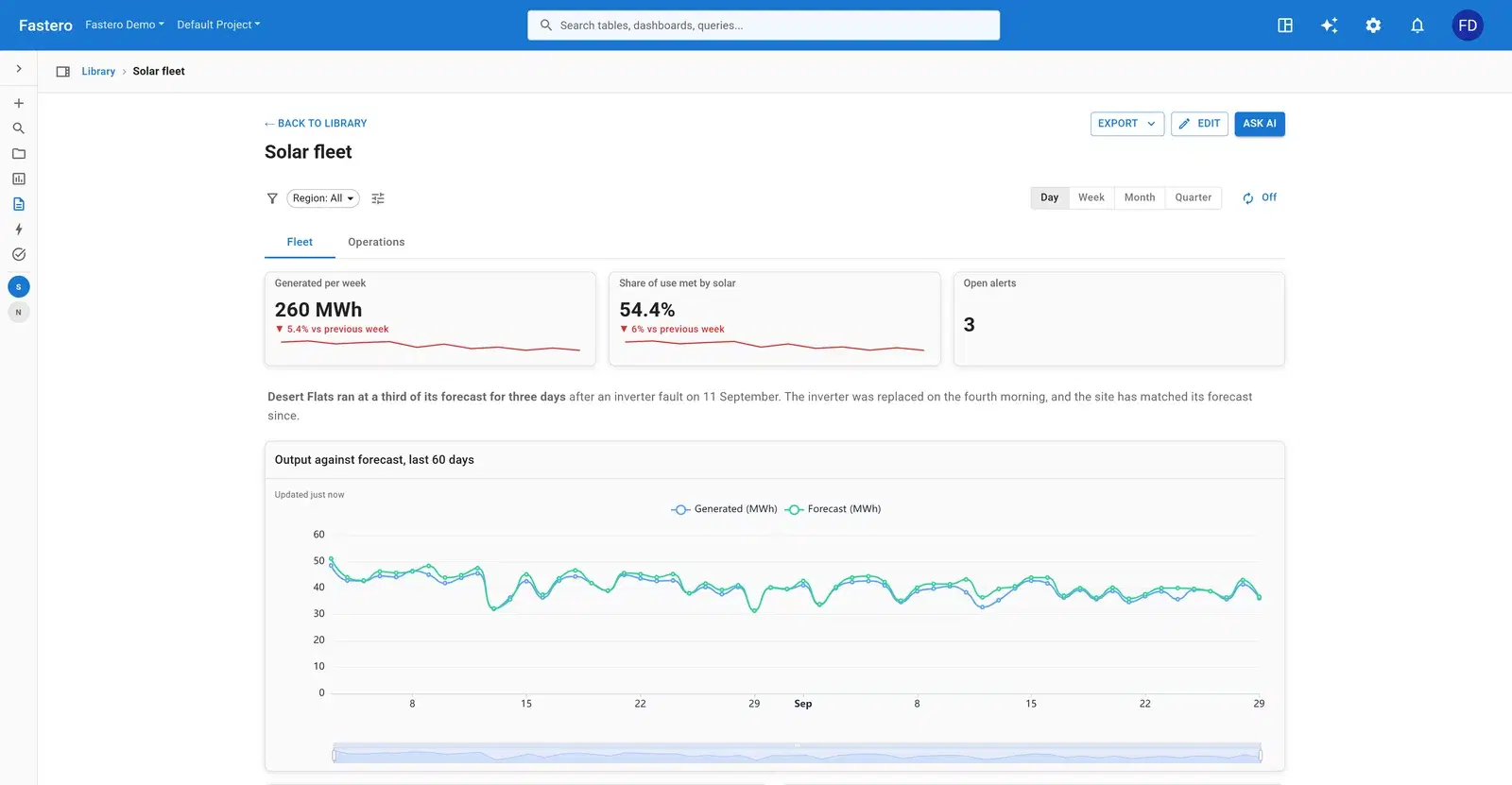
Task: Click the chart range slider's right handle
Action: click(x=1261, y=754)
